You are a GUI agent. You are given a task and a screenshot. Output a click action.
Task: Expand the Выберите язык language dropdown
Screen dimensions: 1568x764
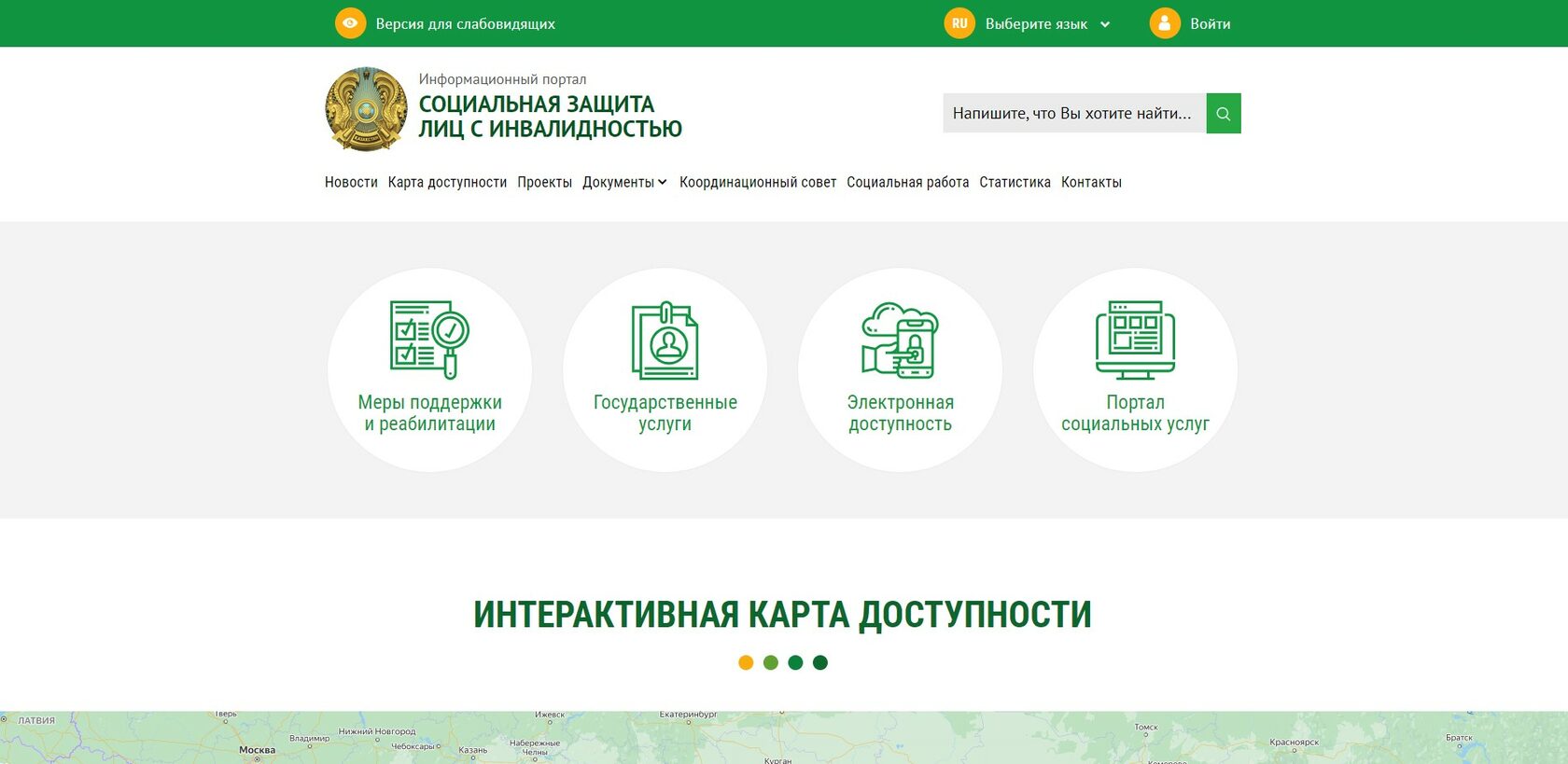click(x=1036, y=24)
